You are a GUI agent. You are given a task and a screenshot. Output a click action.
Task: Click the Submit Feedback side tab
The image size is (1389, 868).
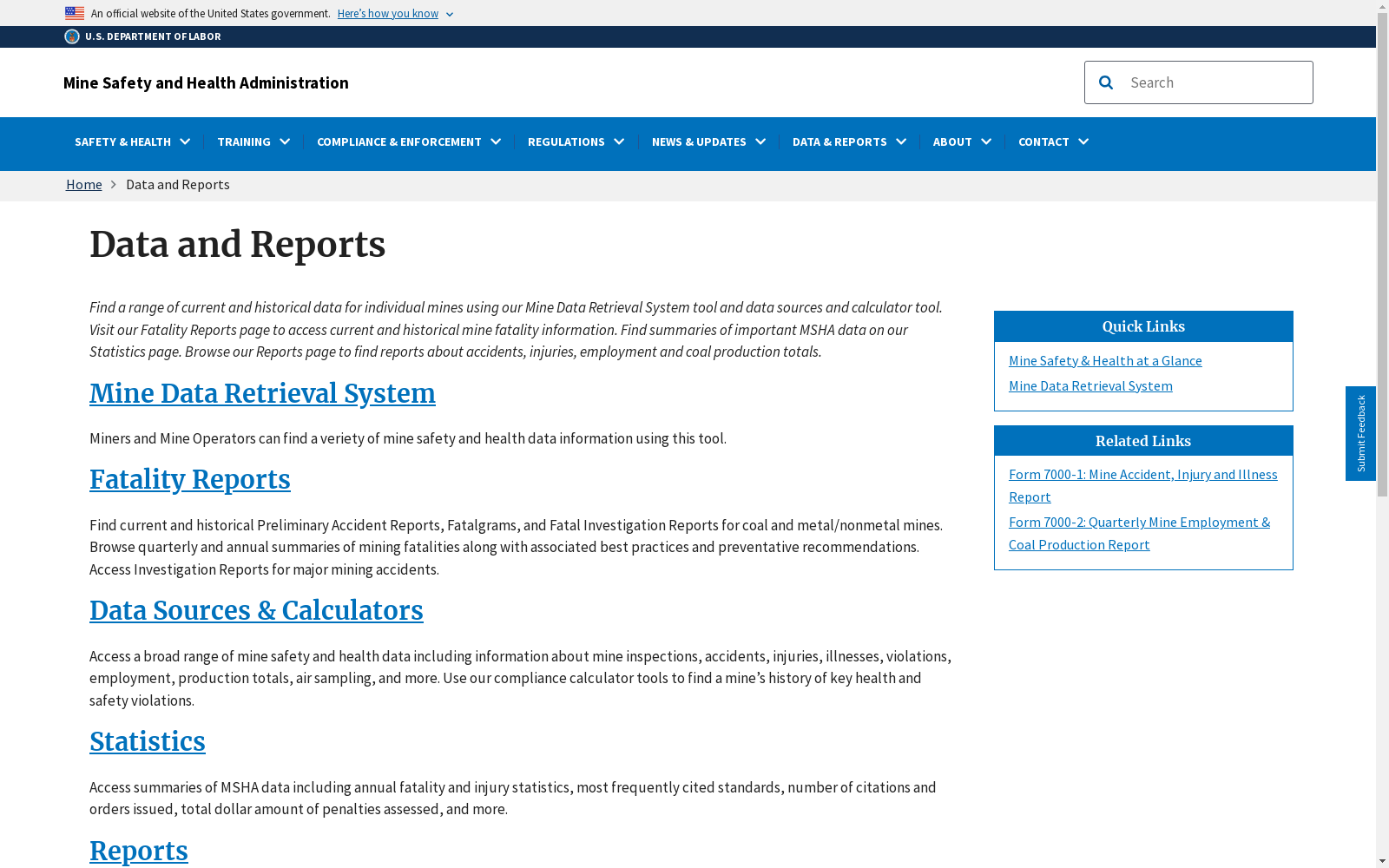click(1360, 433)
